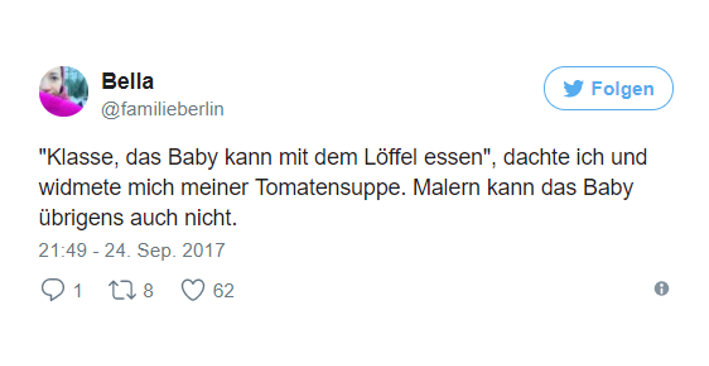Screen dimensions: 709x366
Task: Click the like count 62
Action: [223, 290]
